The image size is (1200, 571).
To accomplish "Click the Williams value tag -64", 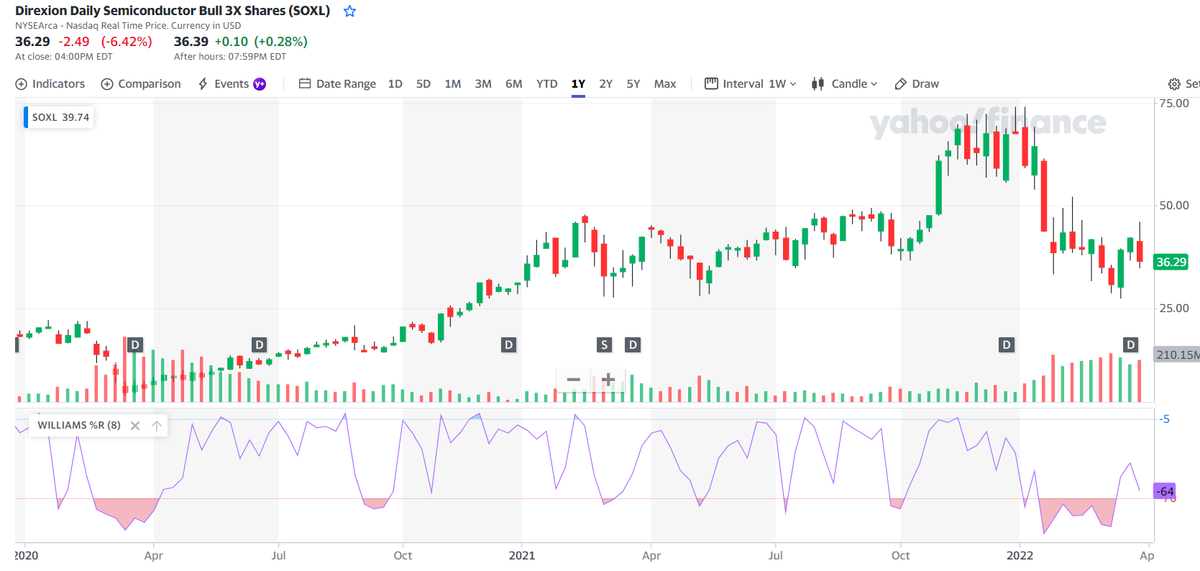I will [x=1165, y=492].
